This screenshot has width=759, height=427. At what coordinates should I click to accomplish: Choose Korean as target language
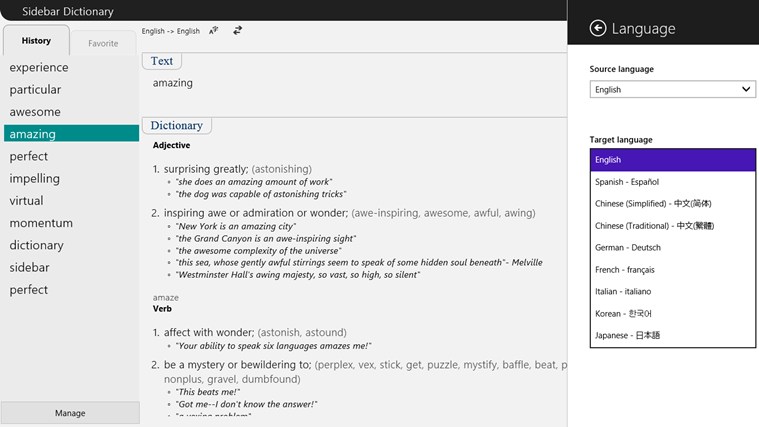pyautogui.click(x=672, y=314)
